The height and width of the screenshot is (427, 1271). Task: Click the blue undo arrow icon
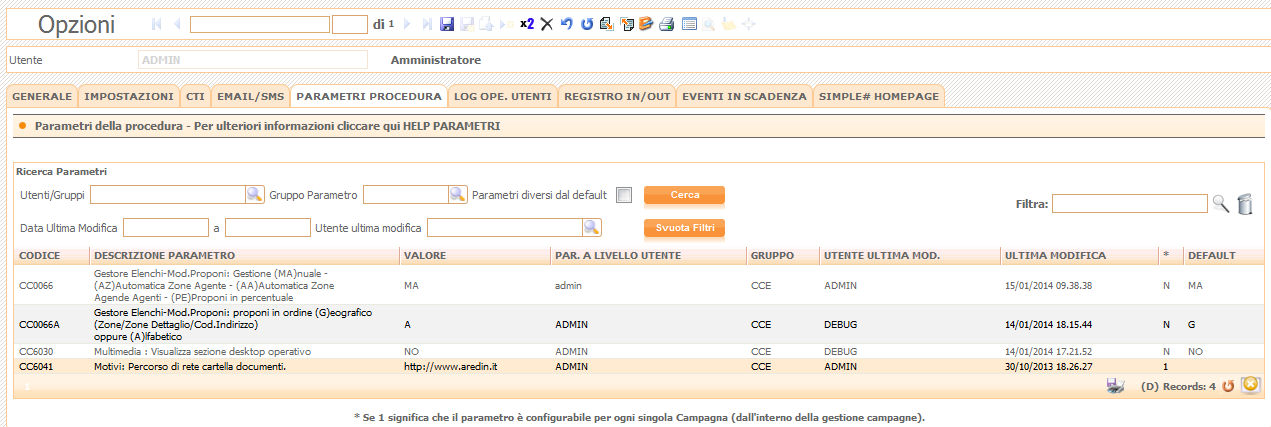pyautogui.click(x=567, y=24)
